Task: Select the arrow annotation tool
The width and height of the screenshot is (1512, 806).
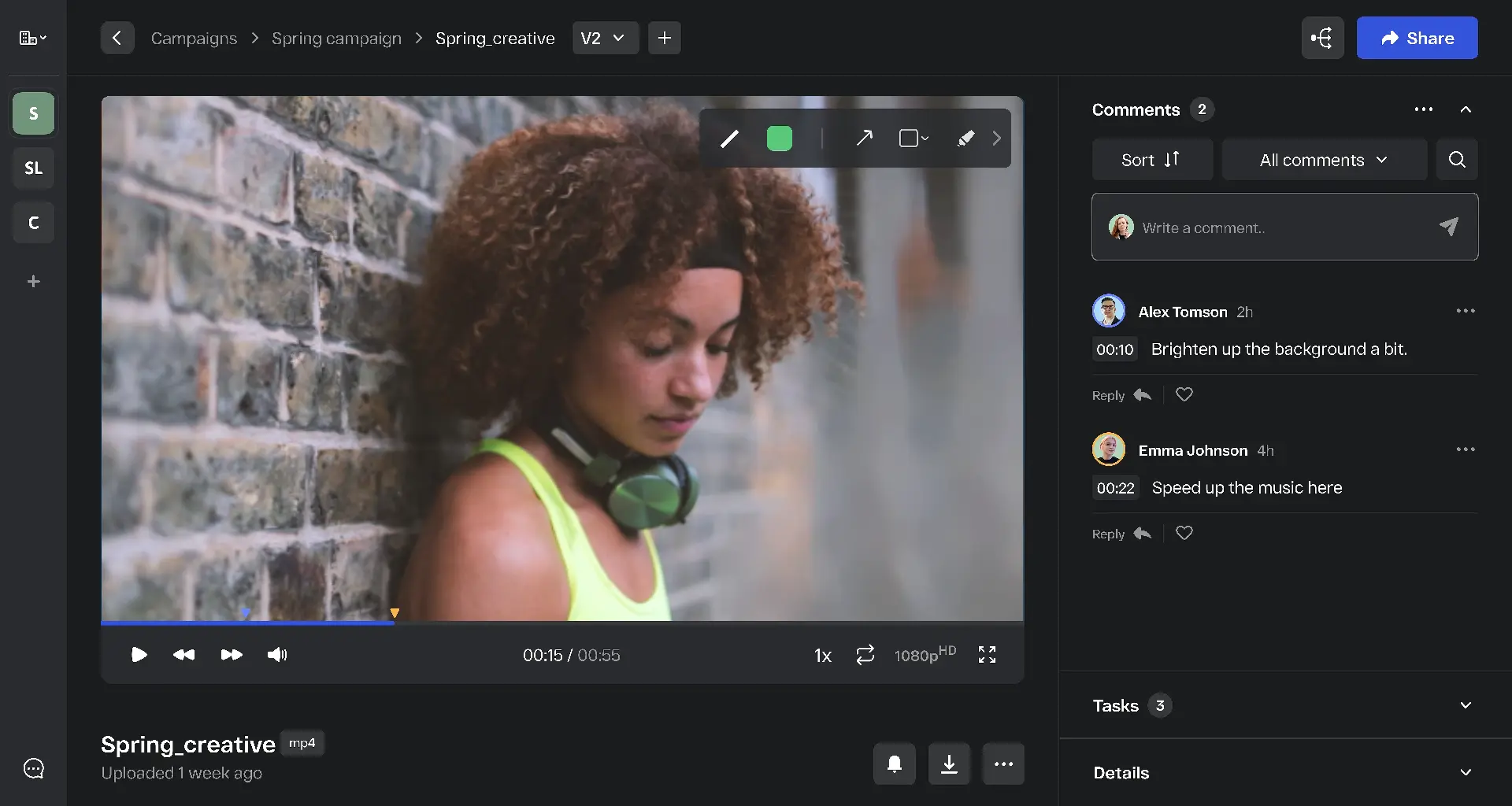Action: coord(864,139)
